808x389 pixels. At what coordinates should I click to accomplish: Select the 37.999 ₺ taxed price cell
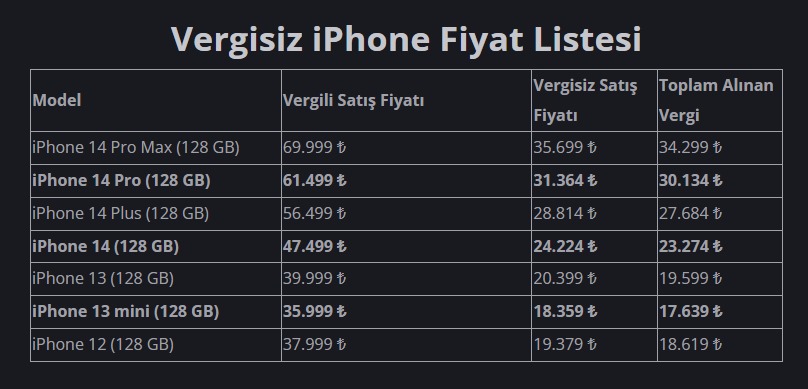[x=406, y=345]
